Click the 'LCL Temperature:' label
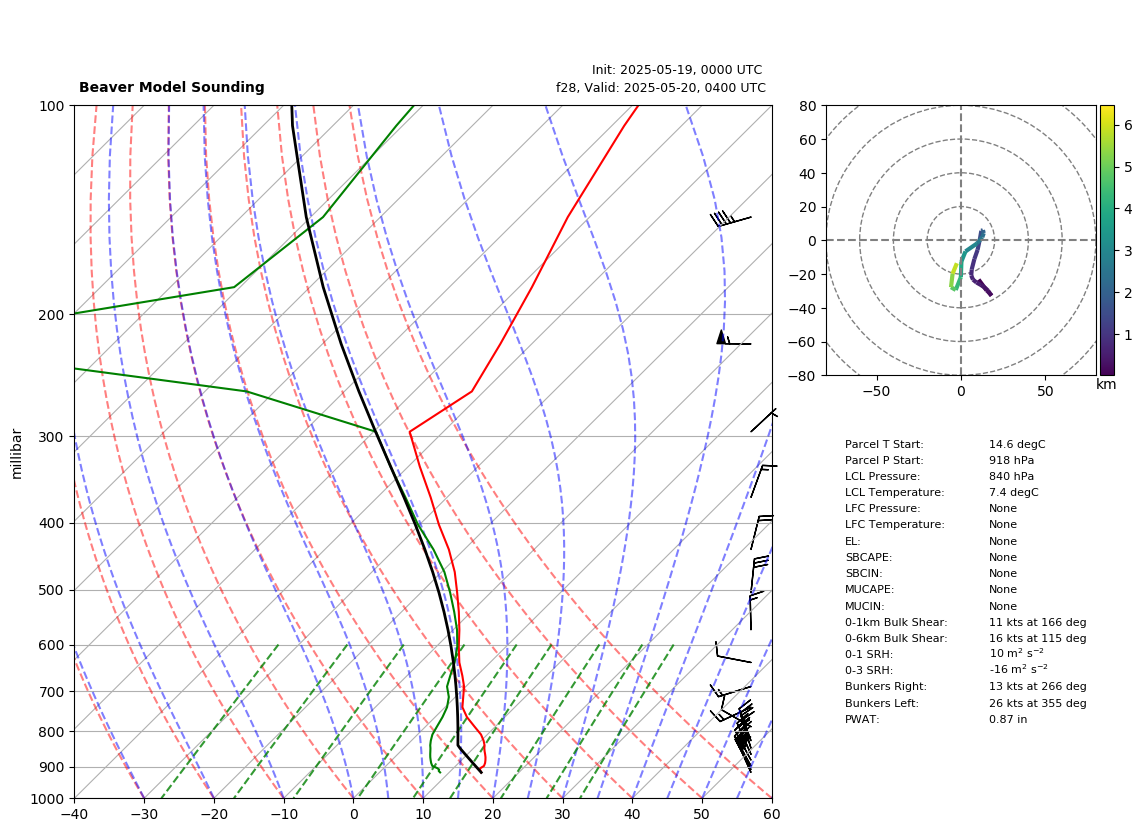Image resolution: width=1142 pixels, height=832 pixels. pyautogui.click(x=894, y=492)
